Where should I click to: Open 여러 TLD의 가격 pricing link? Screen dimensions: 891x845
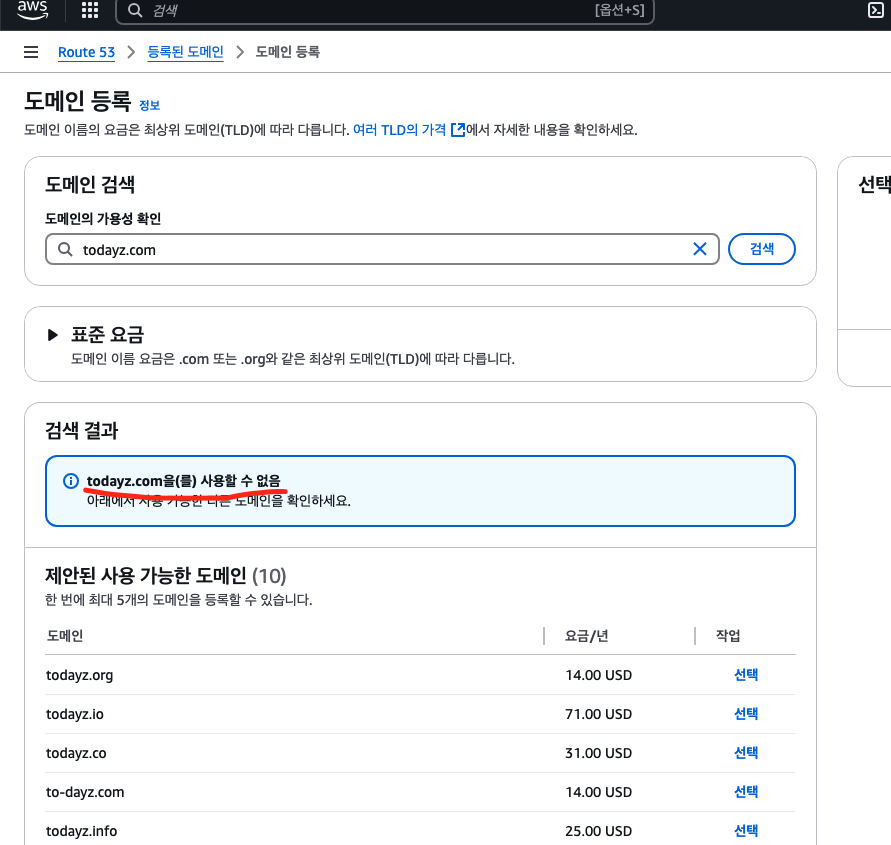[409, 130]
